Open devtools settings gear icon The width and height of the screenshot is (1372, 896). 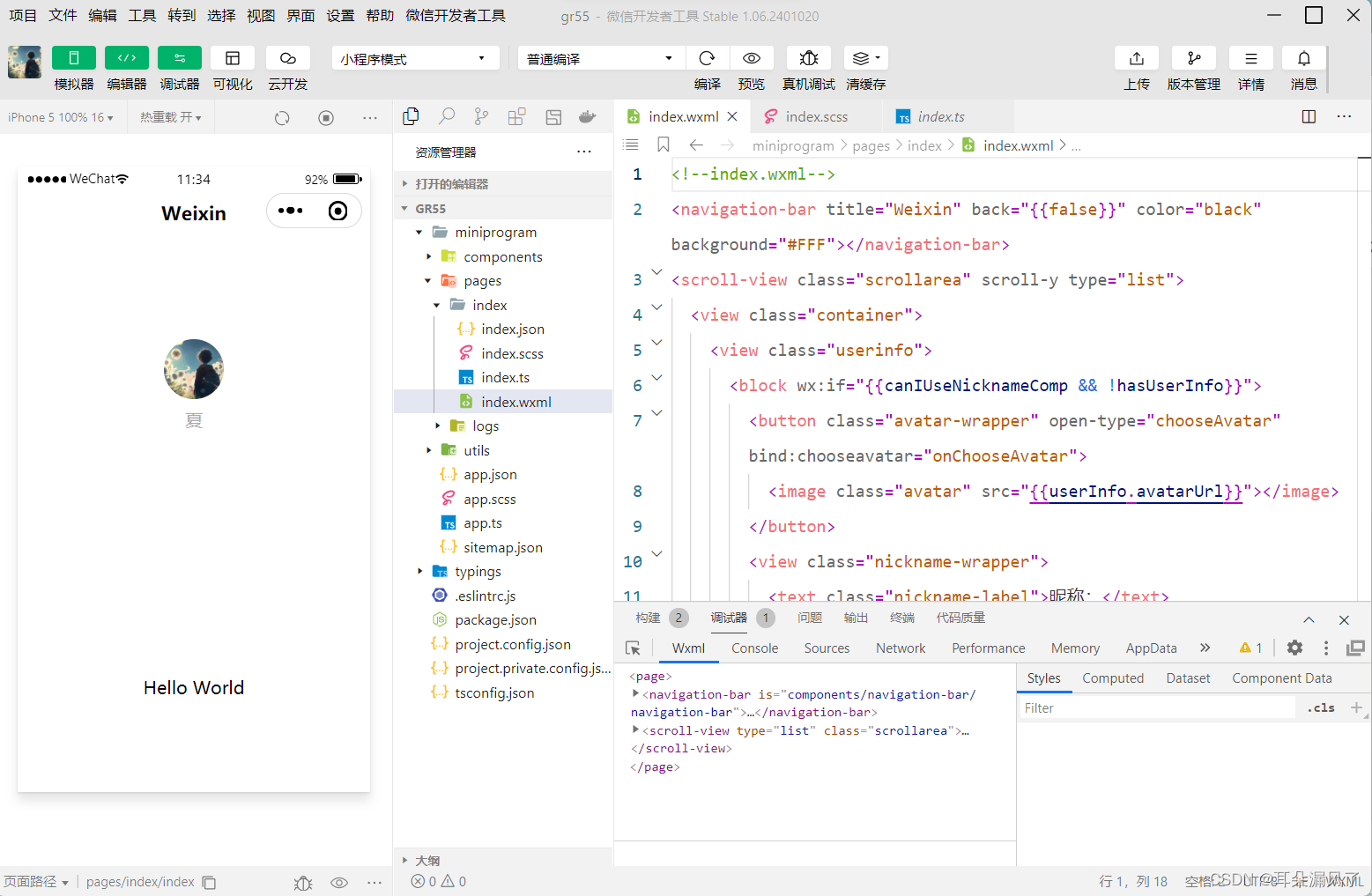tap(1294, 648)
